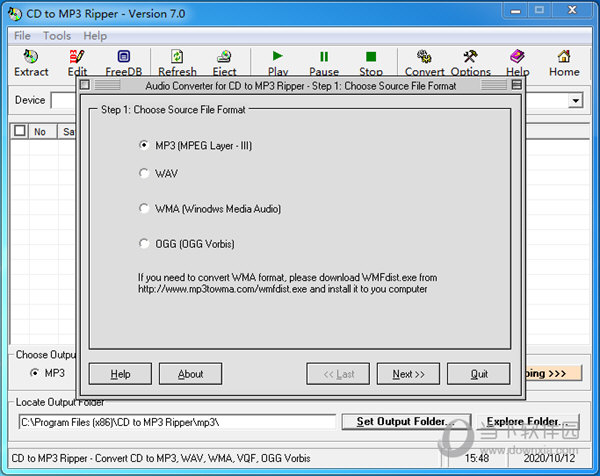This screenshot has height=476, width=600.
Task: Pause playback from the toolbar
Action: (x=324, y=63)
